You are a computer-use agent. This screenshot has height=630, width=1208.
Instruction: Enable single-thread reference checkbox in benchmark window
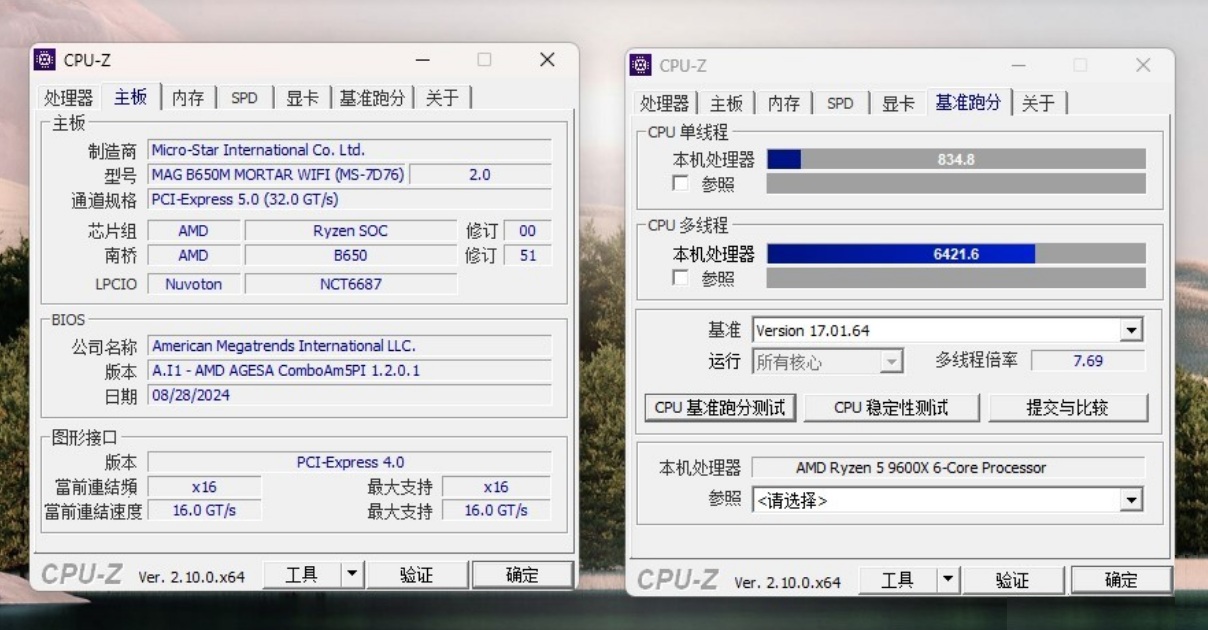[x=681, y=184]
